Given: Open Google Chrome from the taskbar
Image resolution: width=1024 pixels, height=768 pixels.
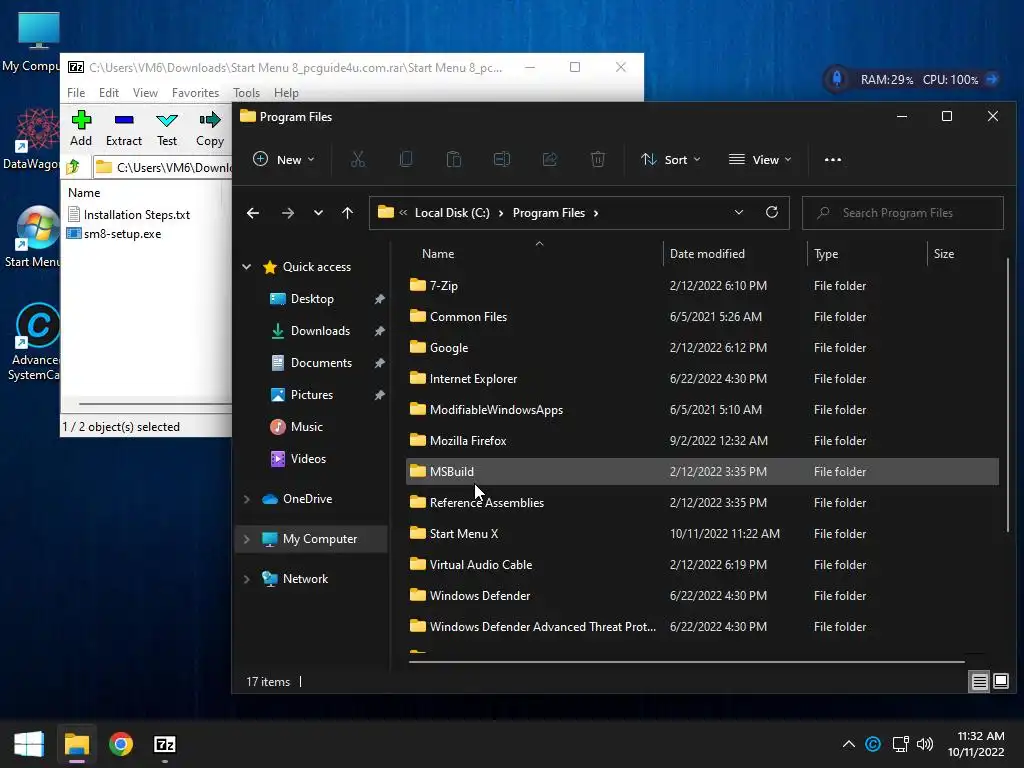Looking at the screenshot, I should [121, 744].
